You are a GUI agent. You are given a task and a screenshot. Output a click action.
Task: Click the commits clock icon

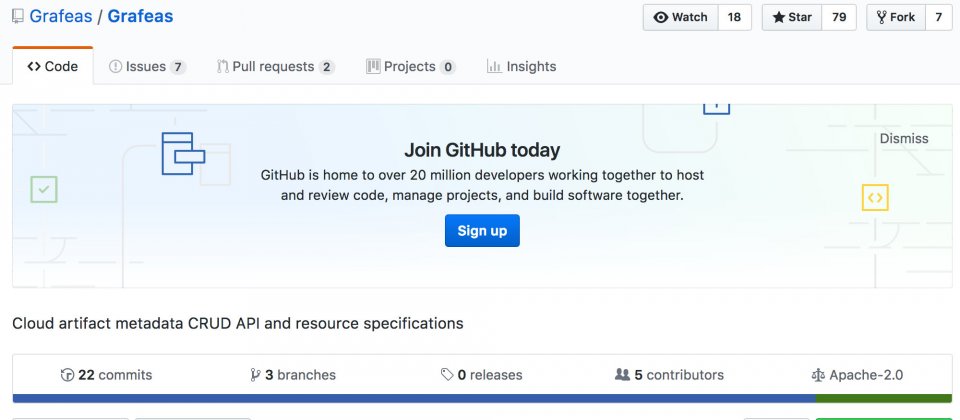67,375
